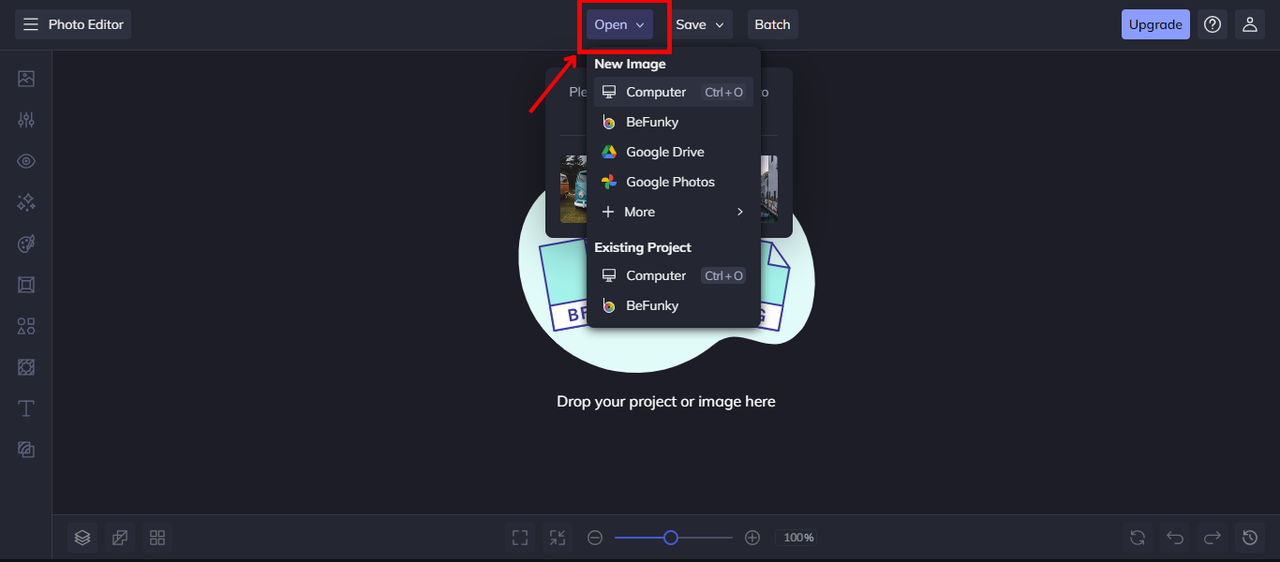Screen dimensions: 1280x562
Task: Zoom in with the plus icon
Action: coord(753,538)
